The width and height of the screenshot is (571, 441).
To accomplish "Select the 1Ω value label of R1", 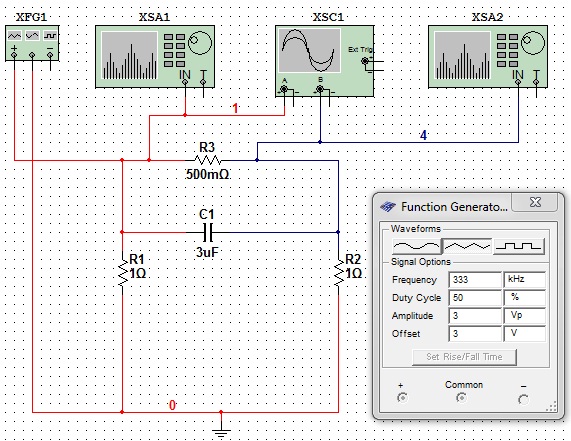I will (138, 273).
